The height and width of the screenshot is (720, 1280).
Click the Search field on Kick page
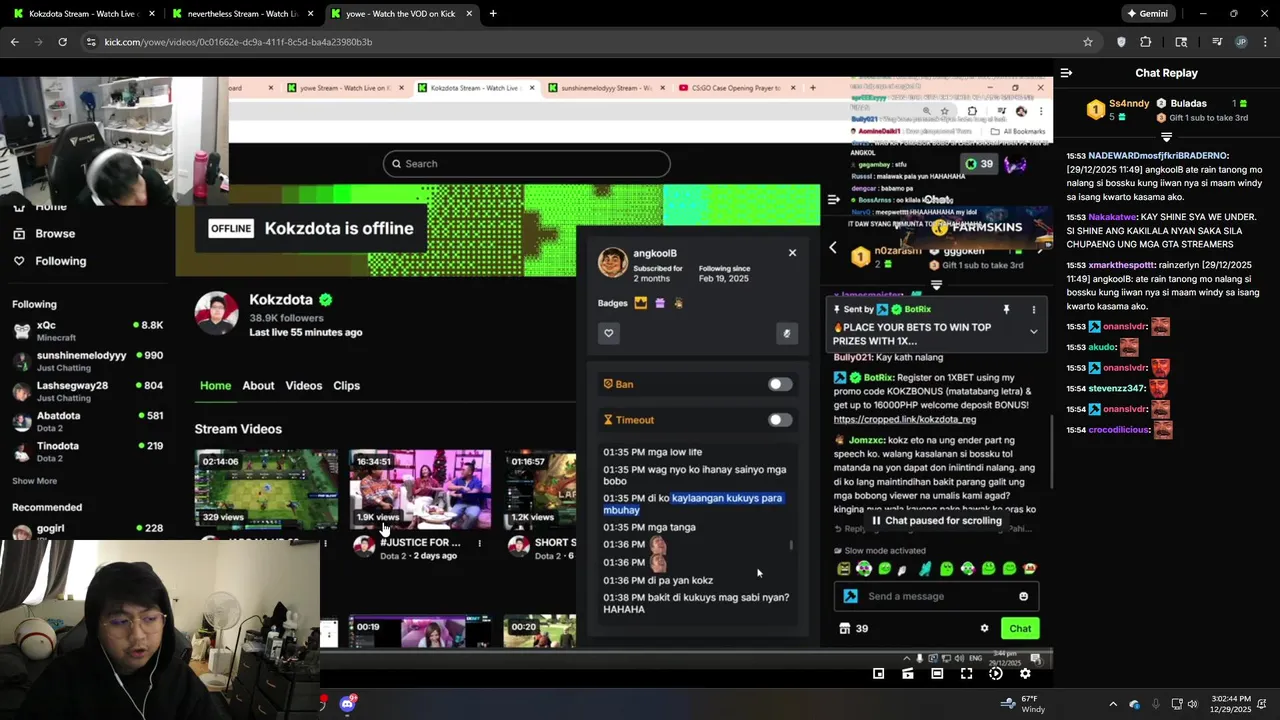pos(526,164)
